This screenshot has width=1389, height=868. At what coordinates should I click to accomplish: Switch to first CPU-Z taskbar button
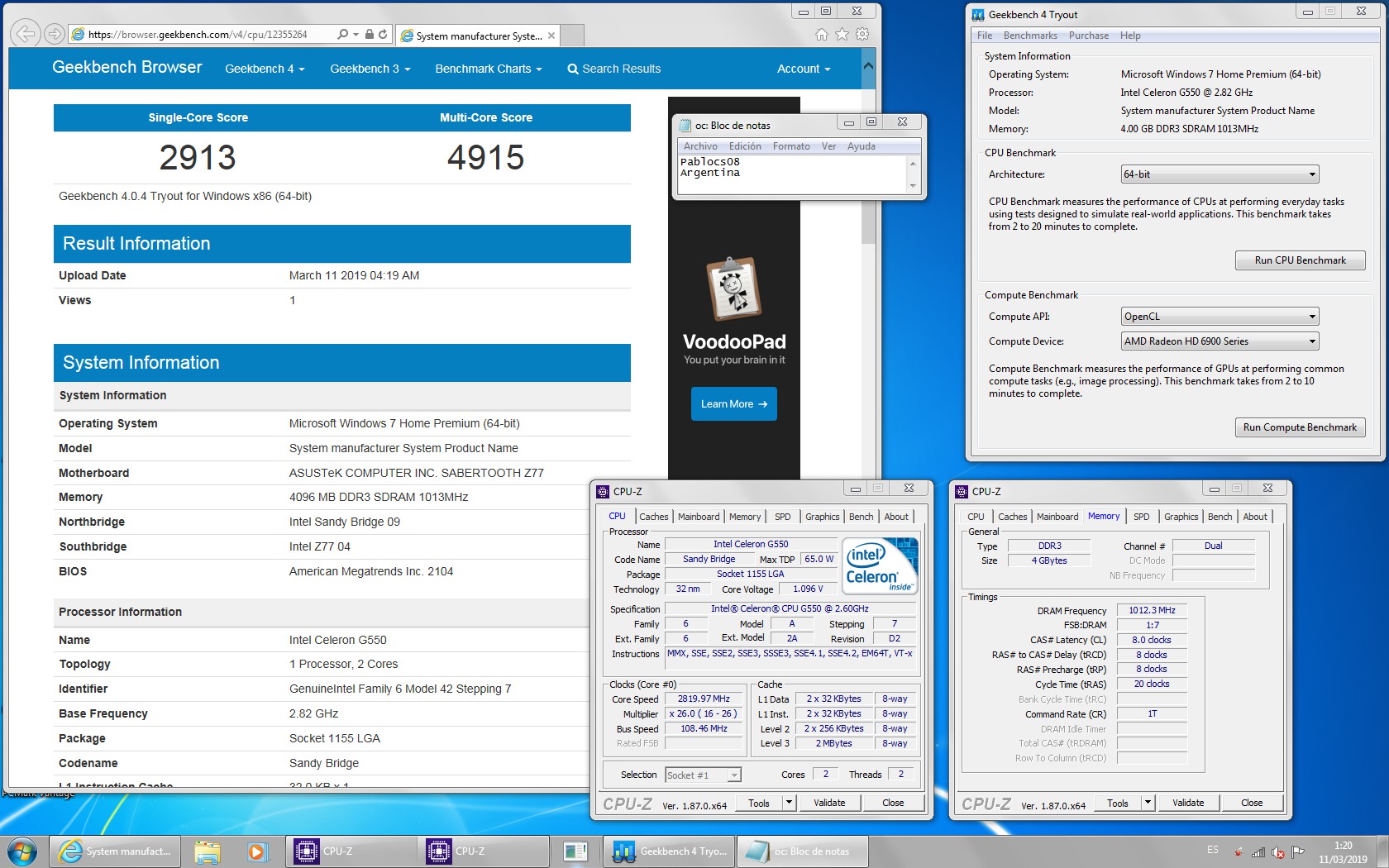point(351,851)
